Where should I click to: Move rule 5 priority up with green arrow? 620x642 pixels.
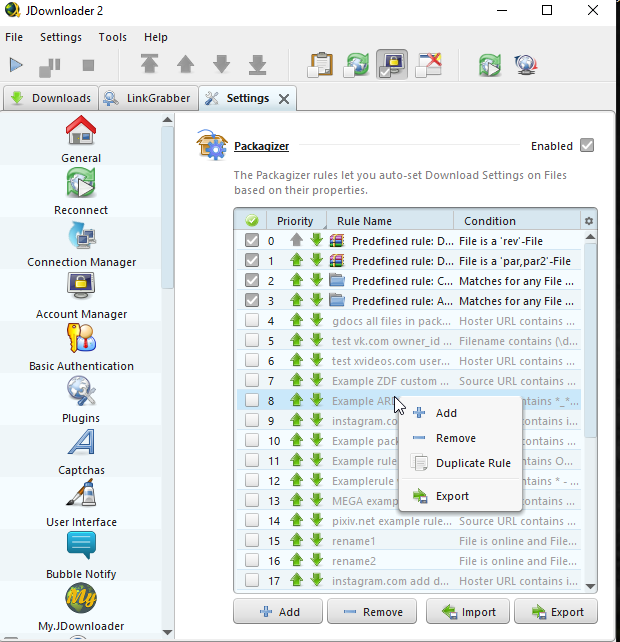click(x=297, y=341)
